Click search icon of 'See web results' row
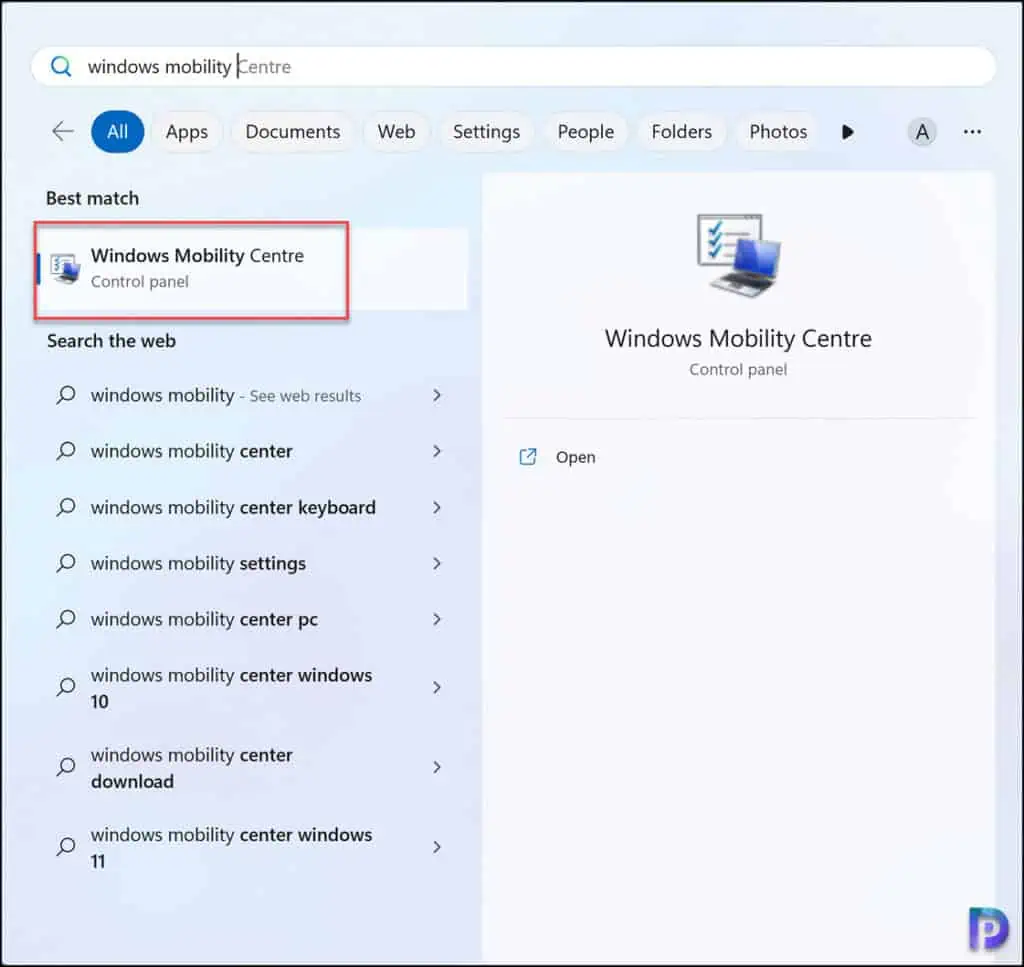 66,395
